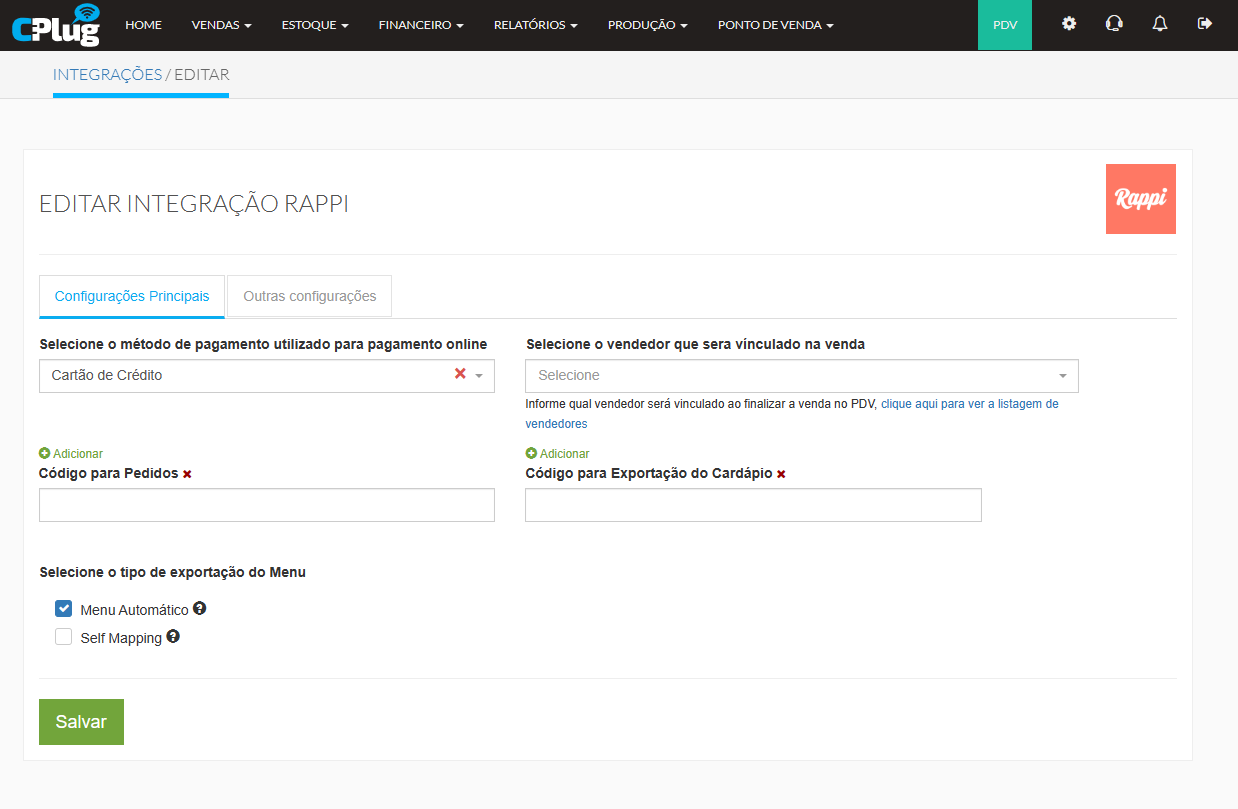Click red x beside Código para Pedidos

click(x=187, y=474)
